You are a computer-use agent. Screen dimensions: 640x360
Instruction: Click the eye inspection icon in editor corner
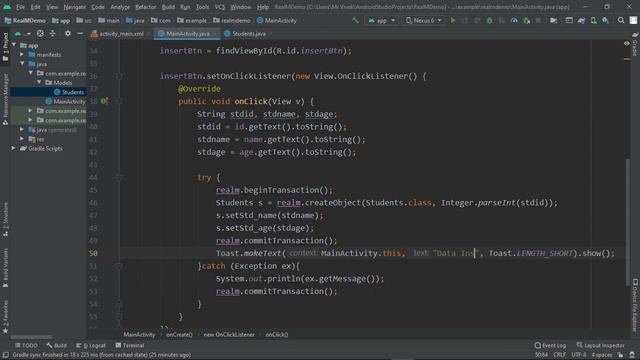627,43
